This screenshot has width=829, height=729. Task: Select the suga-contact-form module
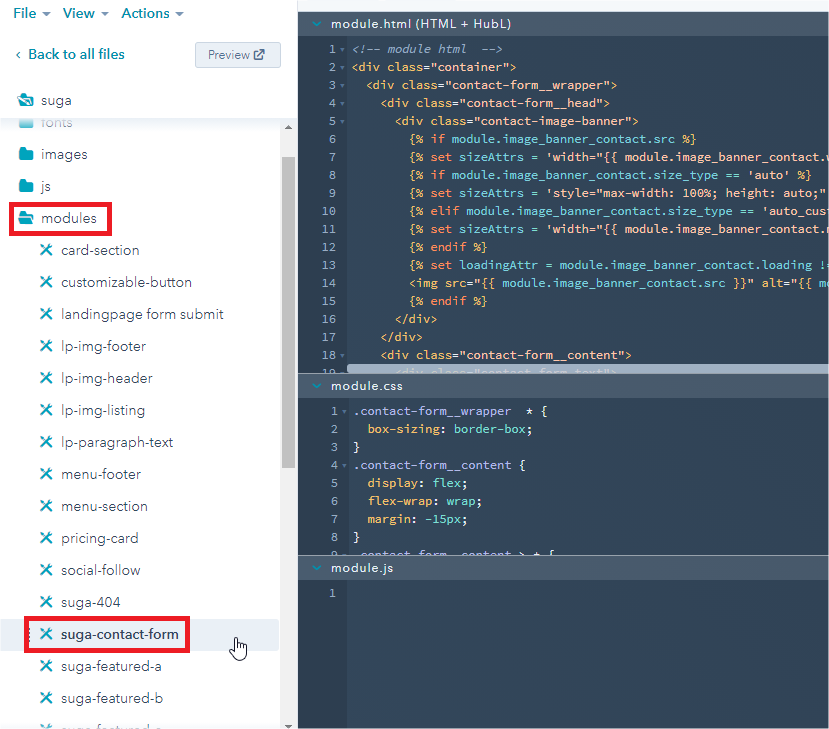pyautogui.click(x=119, y=634)
